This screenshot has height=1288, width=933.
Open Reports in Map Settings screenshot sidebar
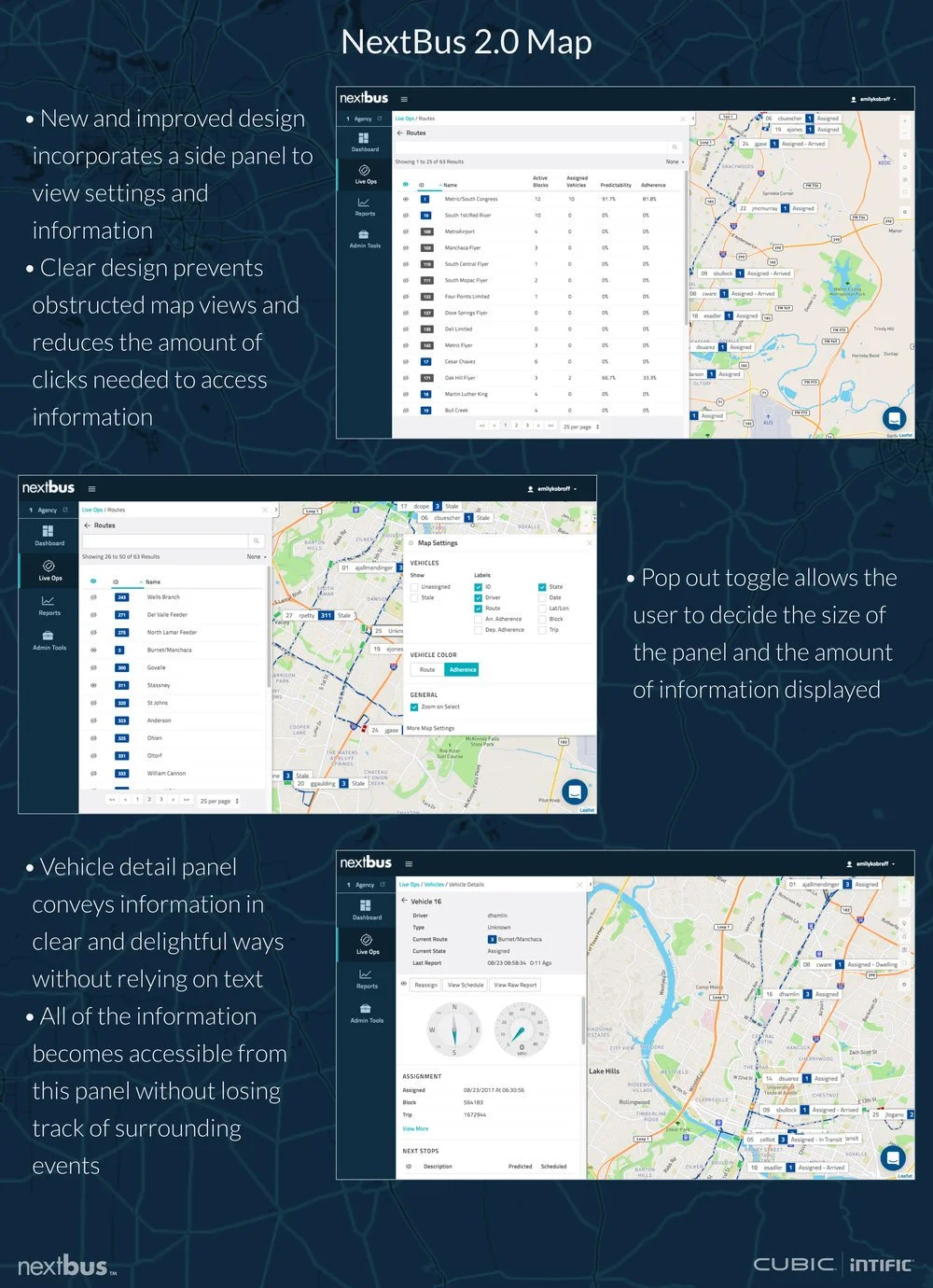click(x=49, y=606)
